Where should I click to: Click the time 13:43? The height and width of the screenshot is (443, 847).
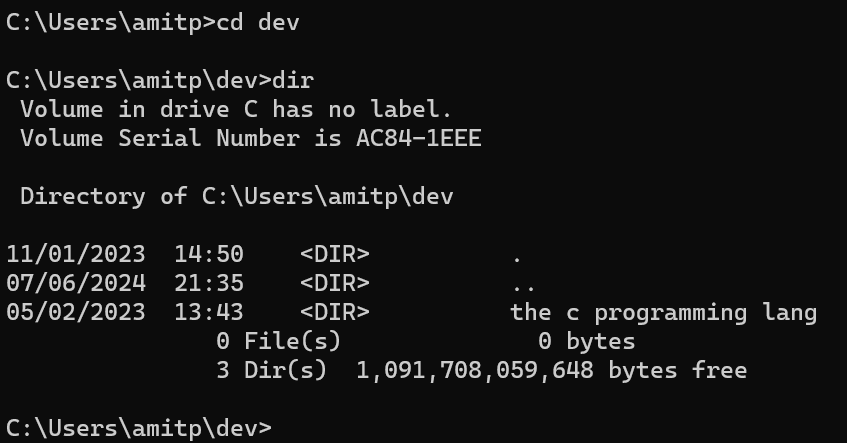pos(208,312)
